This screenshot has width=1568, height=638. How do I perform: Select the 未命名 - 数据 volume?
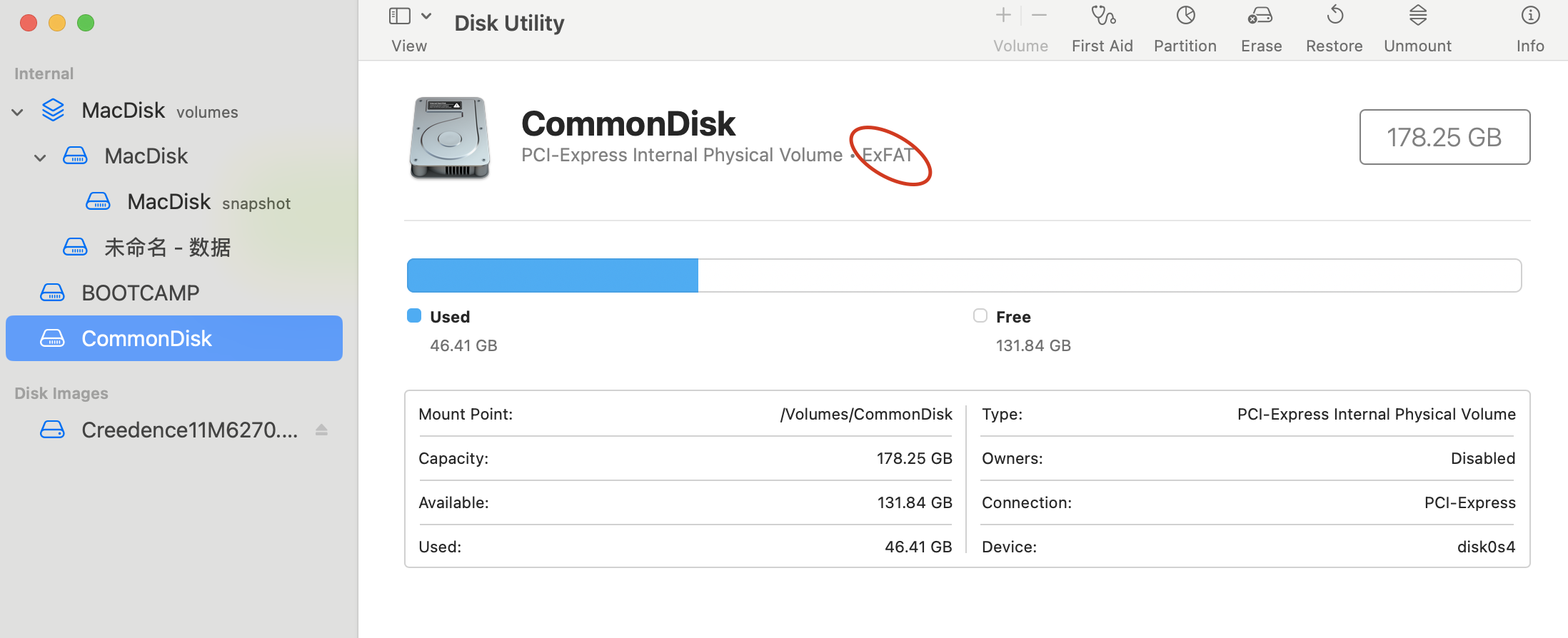[x=168, y=247]
